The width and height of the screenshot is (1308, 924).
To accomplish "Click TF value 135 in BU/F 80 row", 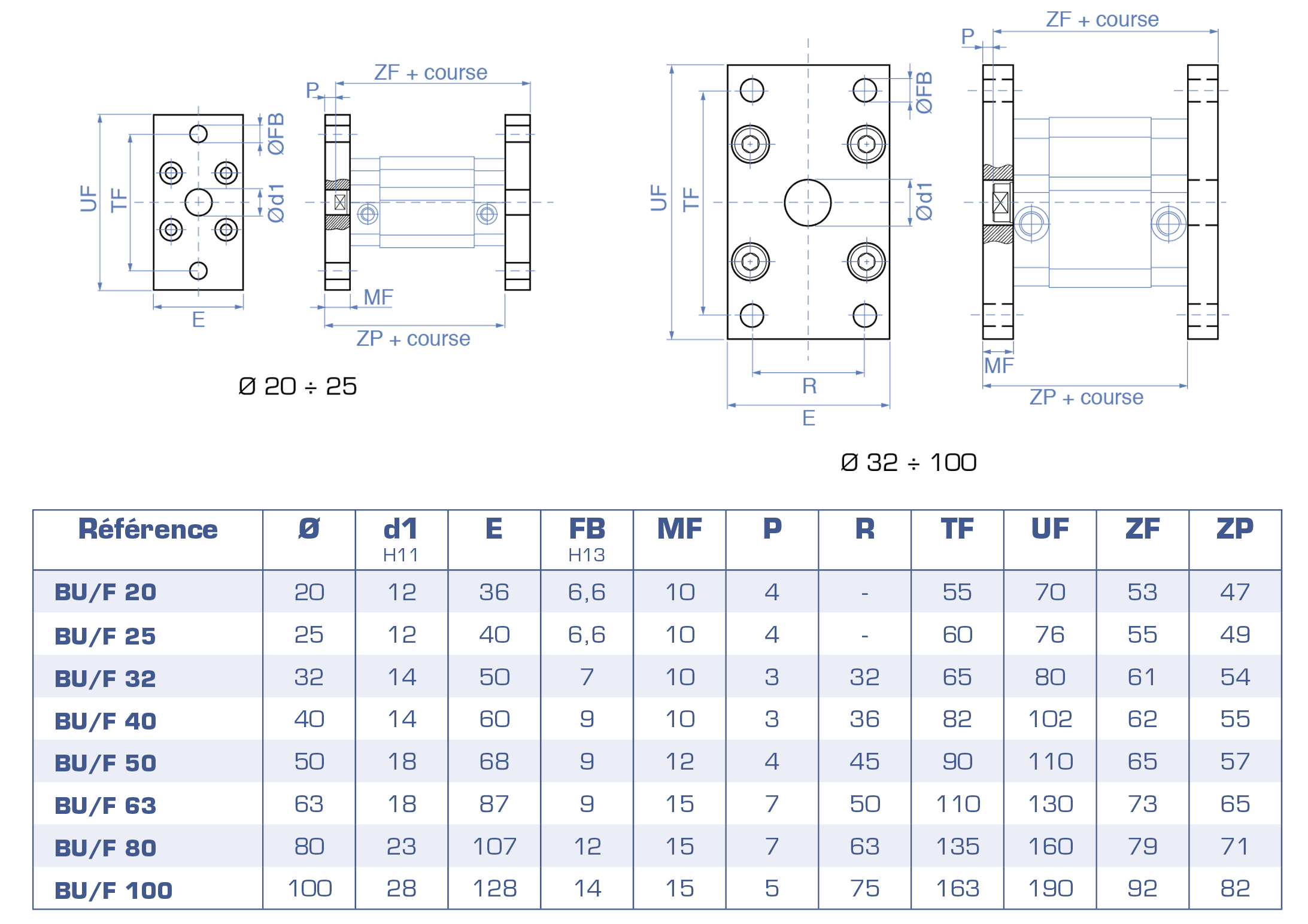I will click(957, 846).
